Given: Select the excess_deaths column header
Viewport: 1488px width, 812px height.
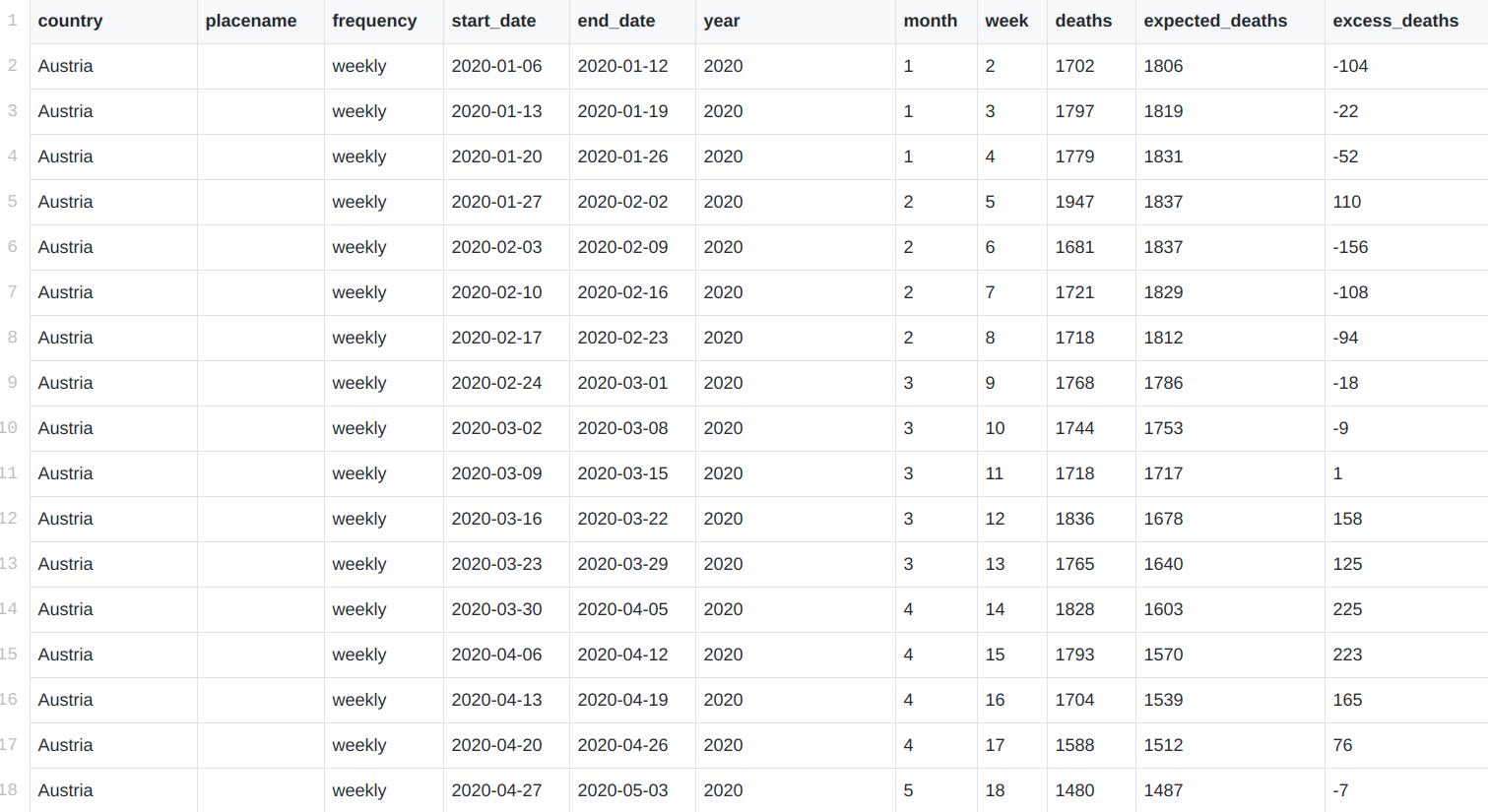Looking at the screenshot, I should (1394, 21).
